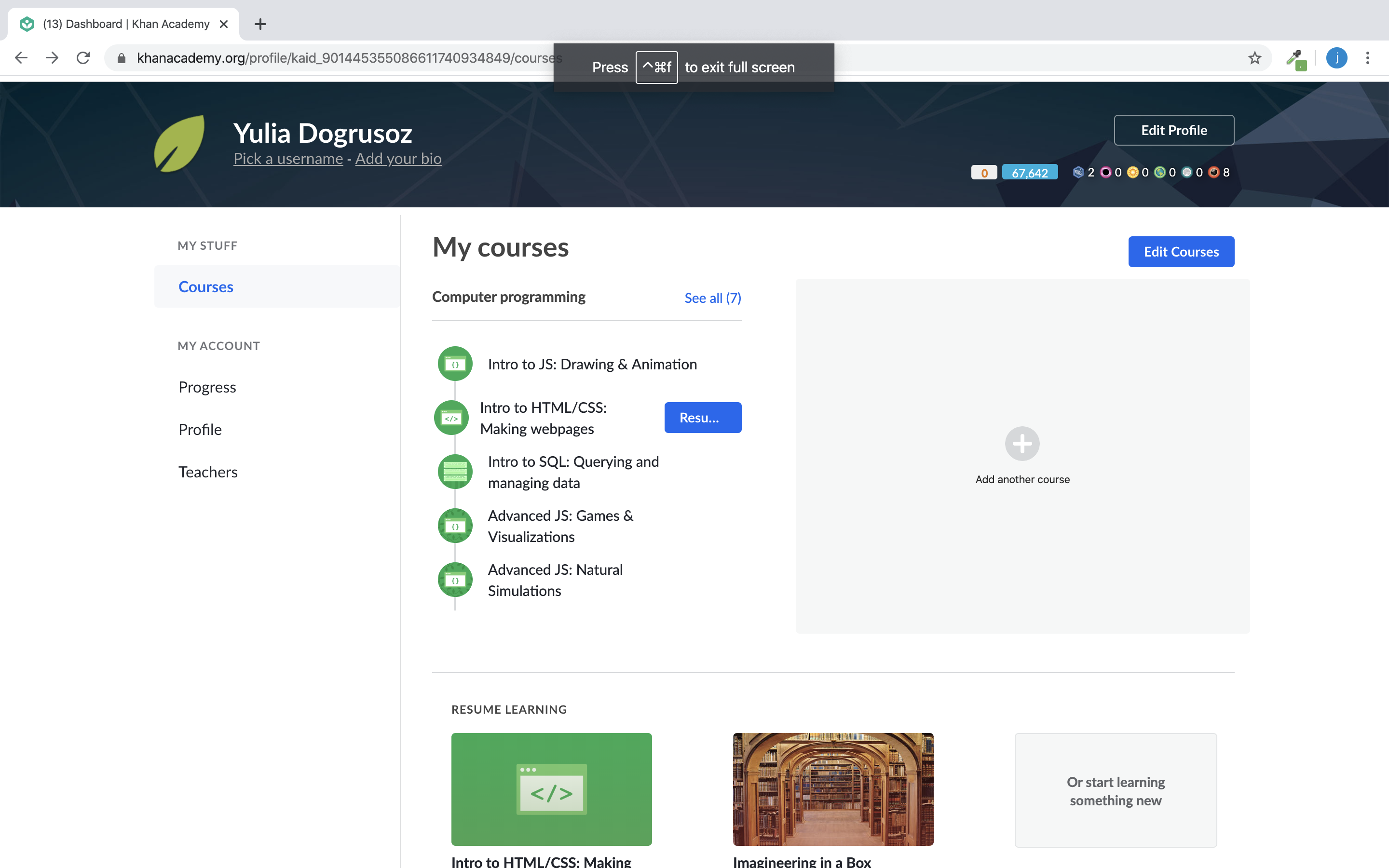Image resolution: width=1389 pixels, height=868 pixels.
Task: Click See all (7) for Computer programming
Action: coord(713,298)
